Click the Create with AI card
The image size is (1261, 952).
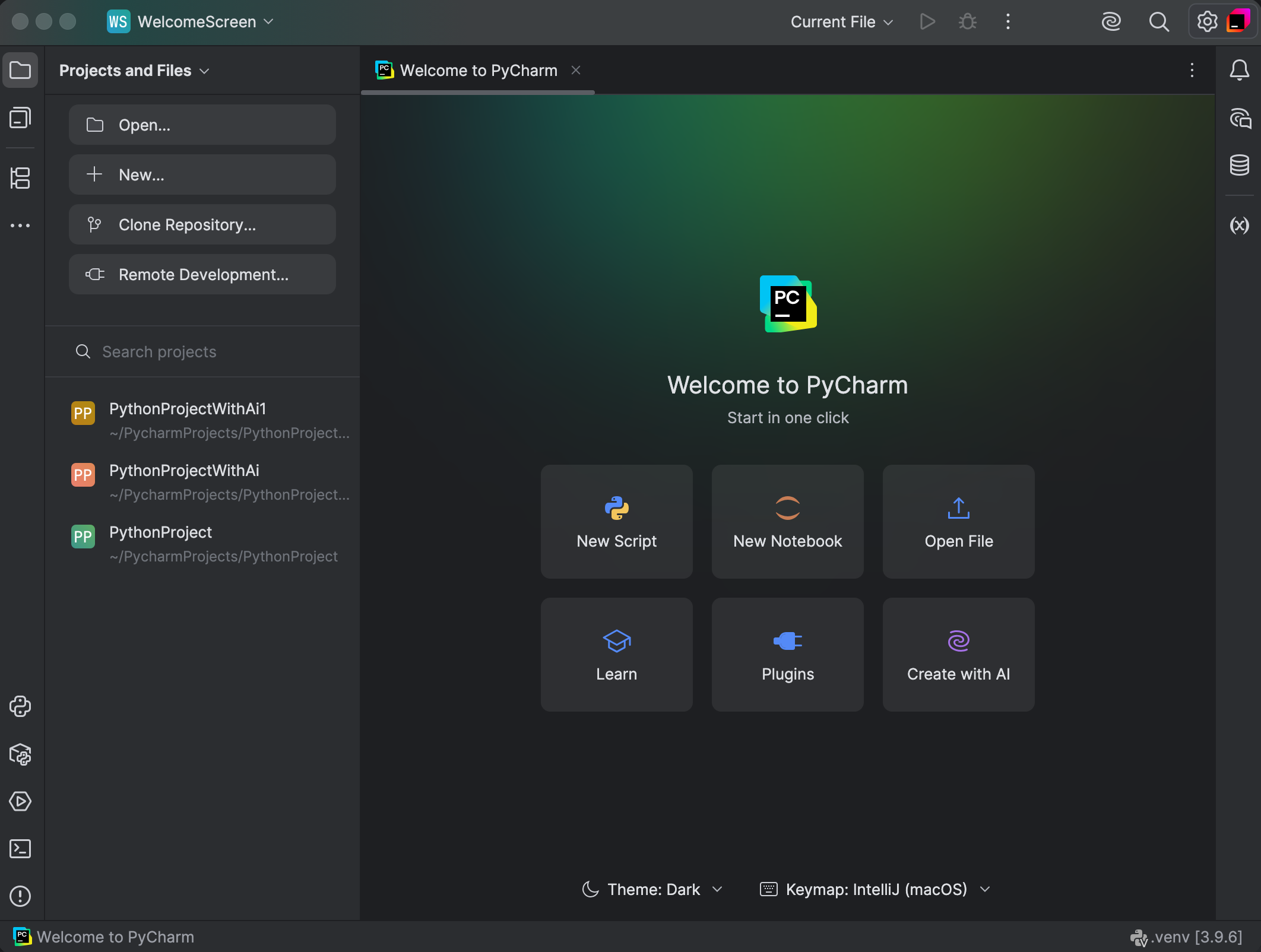(x=958, y=654)
